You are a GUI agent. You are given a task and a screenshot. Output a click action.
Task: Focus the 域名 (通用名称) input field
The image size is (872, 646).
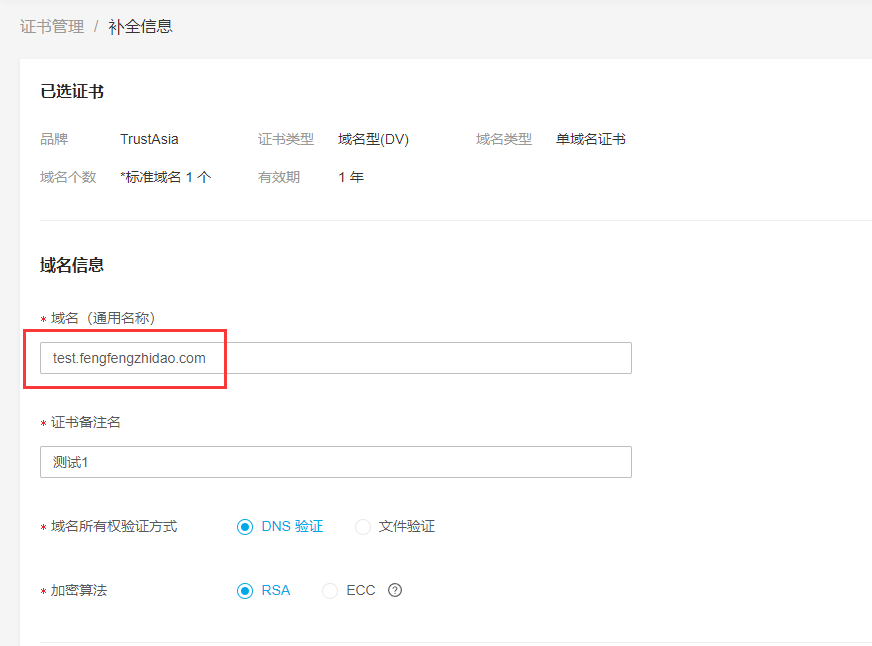(x=335, y=358)
